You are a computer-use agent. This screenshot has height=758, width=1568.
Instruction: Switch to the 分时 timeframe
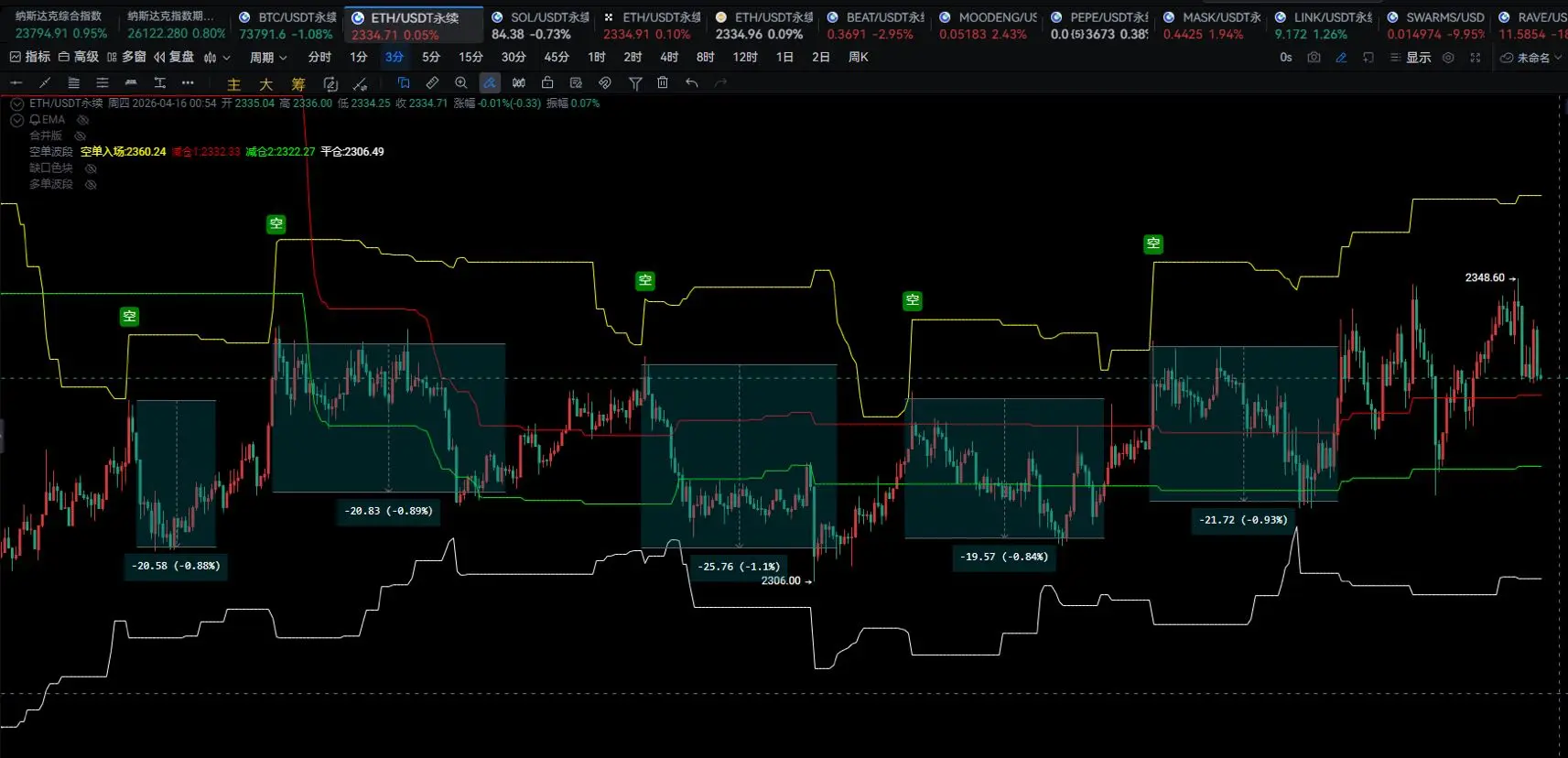319,58
